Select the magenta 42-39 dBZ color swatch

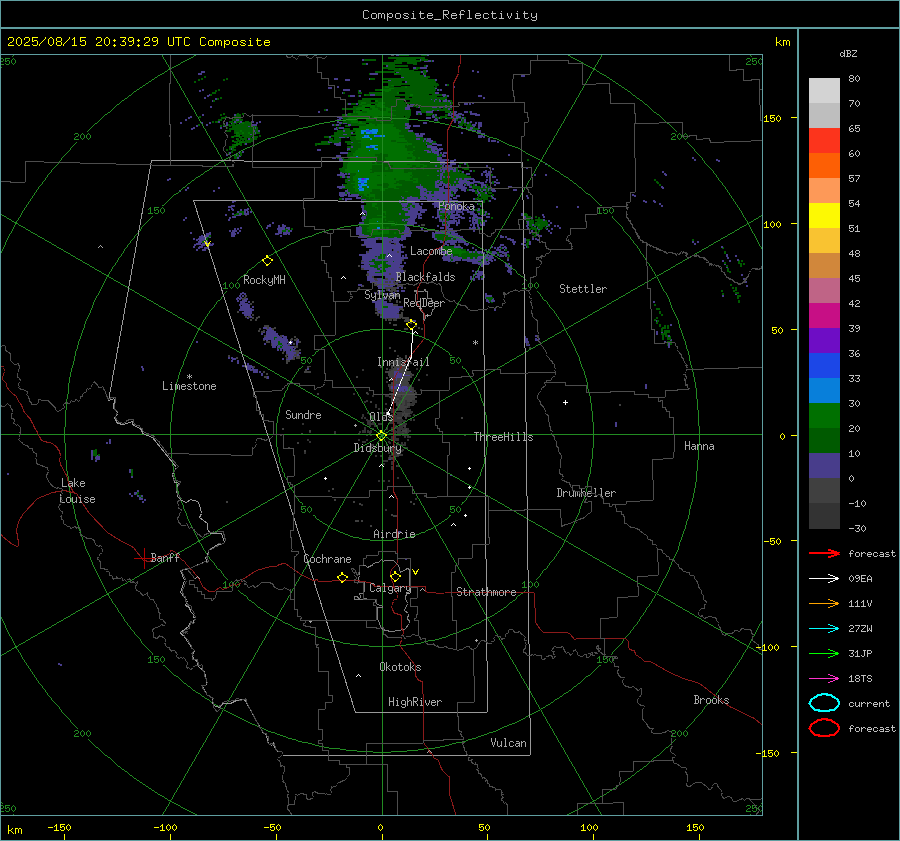pos(824,316)
